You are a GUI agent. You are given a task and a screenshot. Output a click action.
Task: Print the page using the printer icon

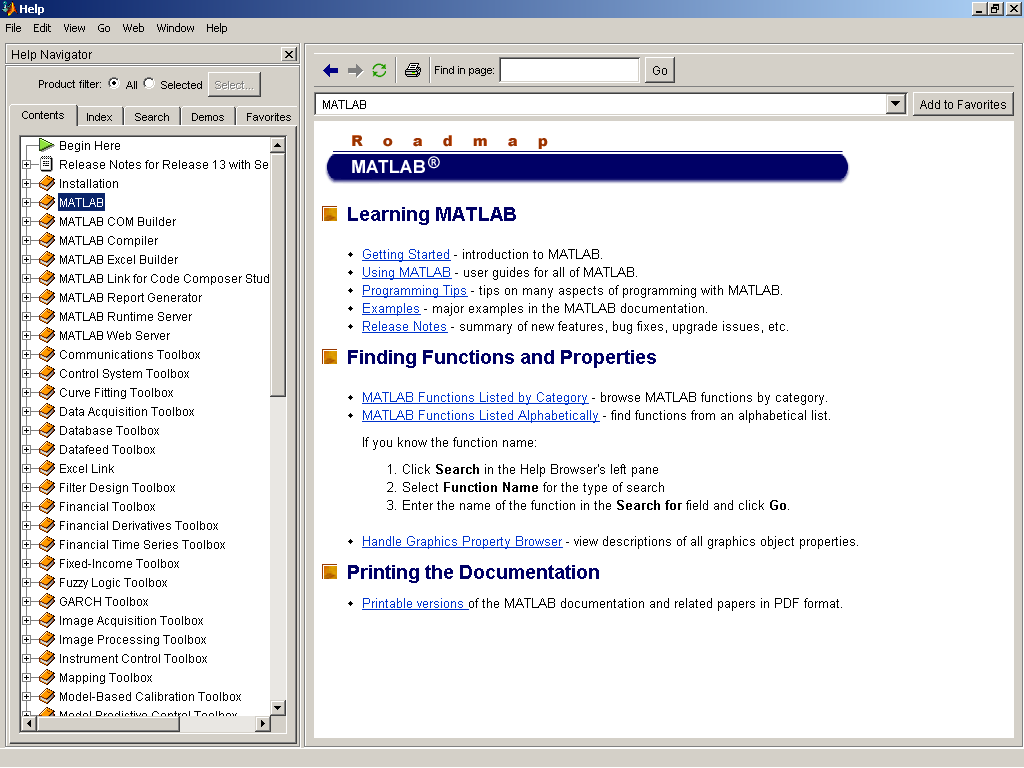[413, 71]
